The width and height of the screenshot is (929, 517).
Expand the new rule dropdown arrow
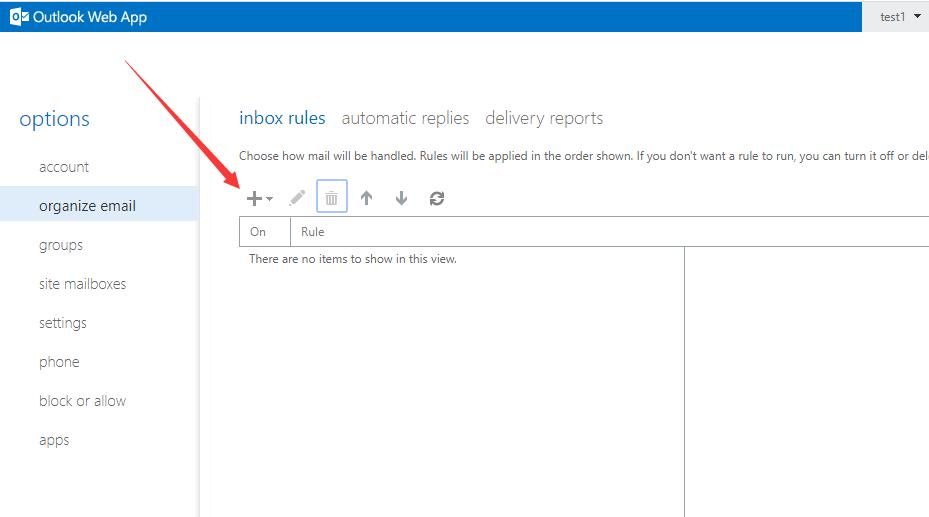tap(269, 198)
